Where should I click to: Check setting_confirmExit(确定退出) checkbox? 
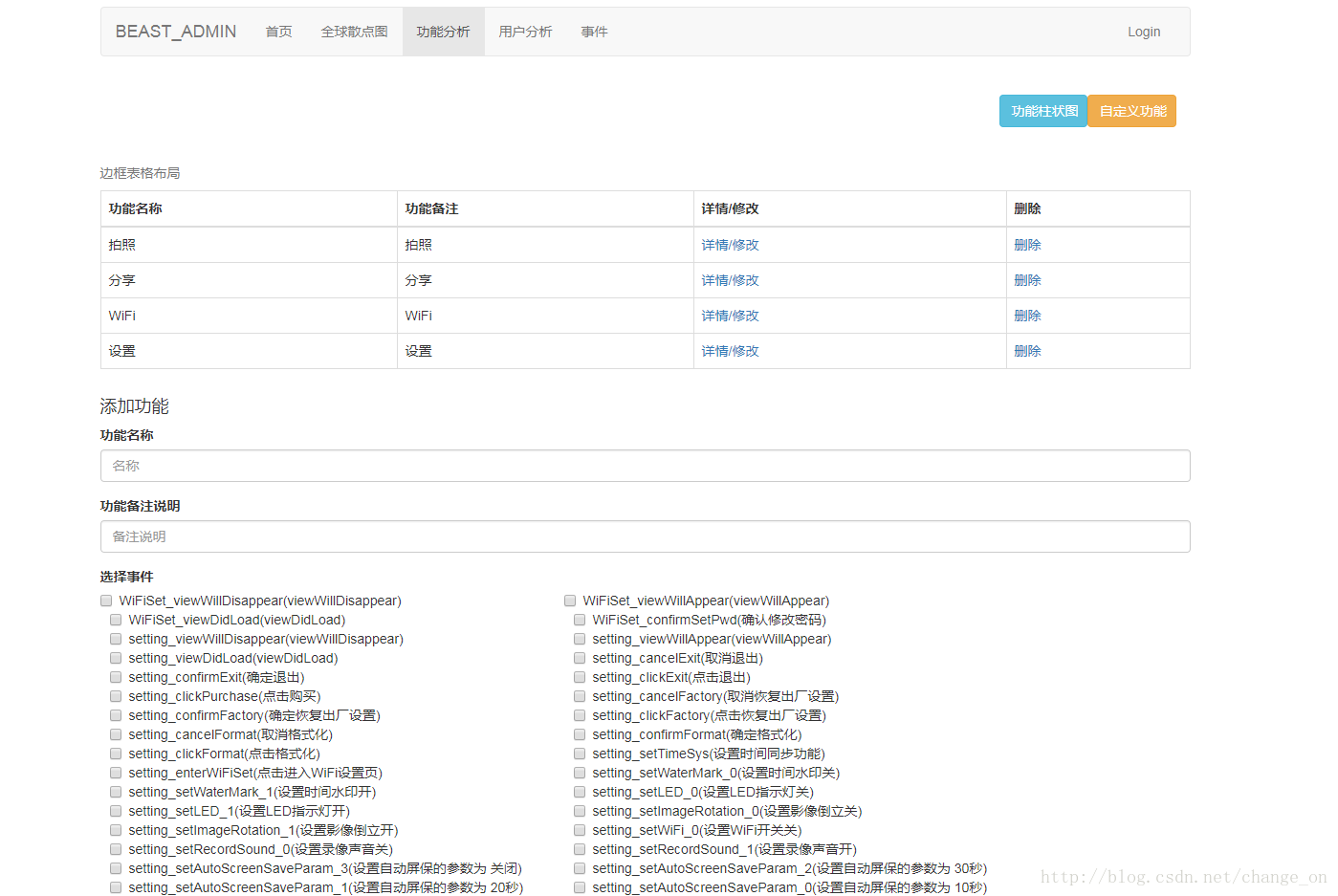[116, 677]
